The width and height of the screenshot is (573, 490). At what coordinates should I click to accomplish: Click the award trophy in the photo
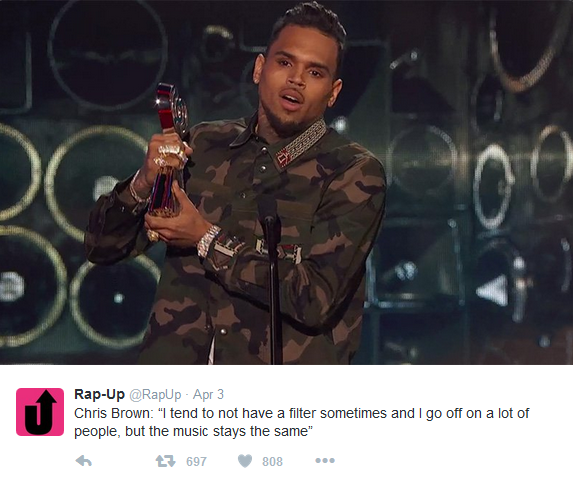[168, 150]
